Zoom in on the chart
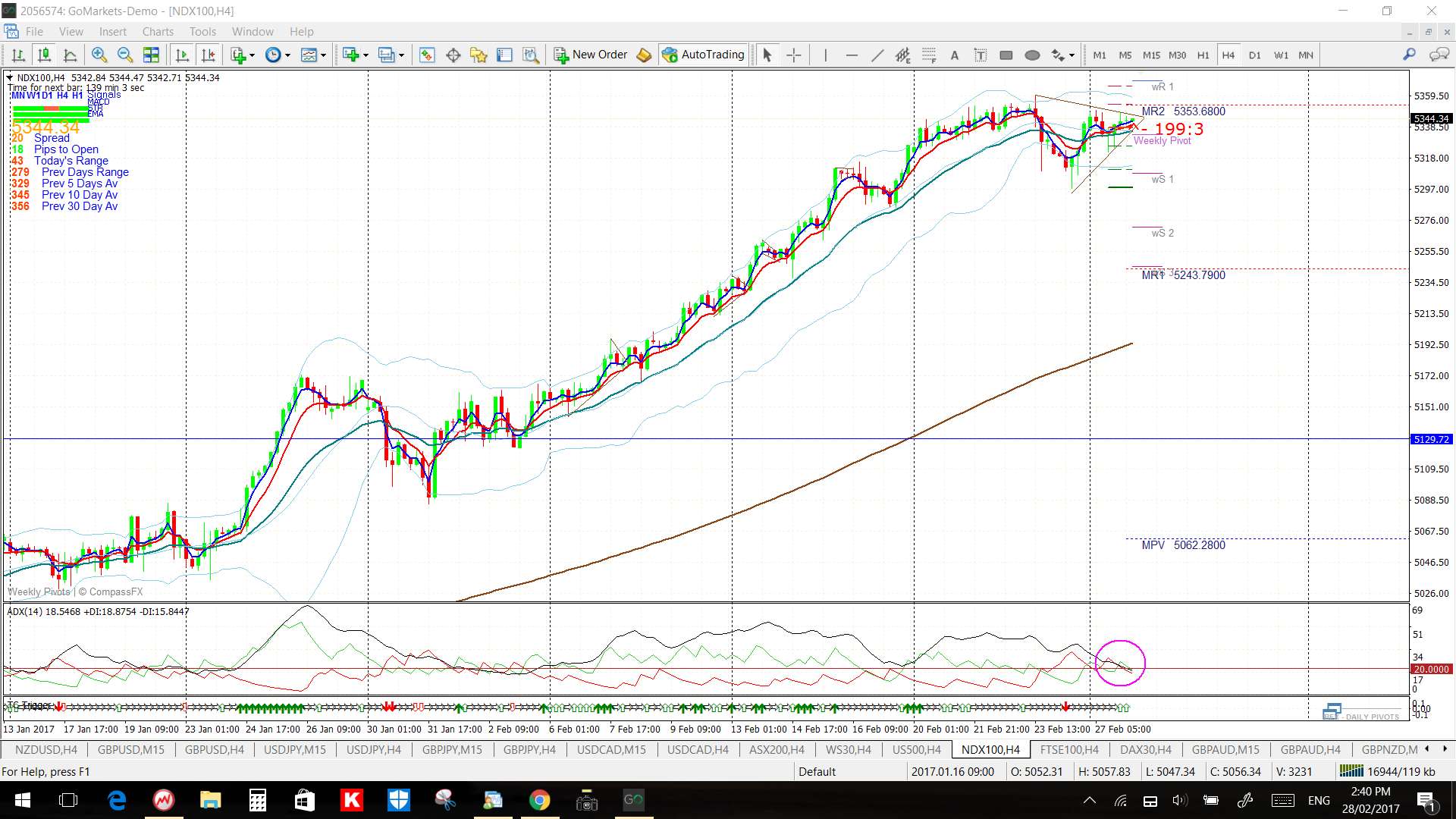This screenshot has width=1456, height=819. (99, 55)
